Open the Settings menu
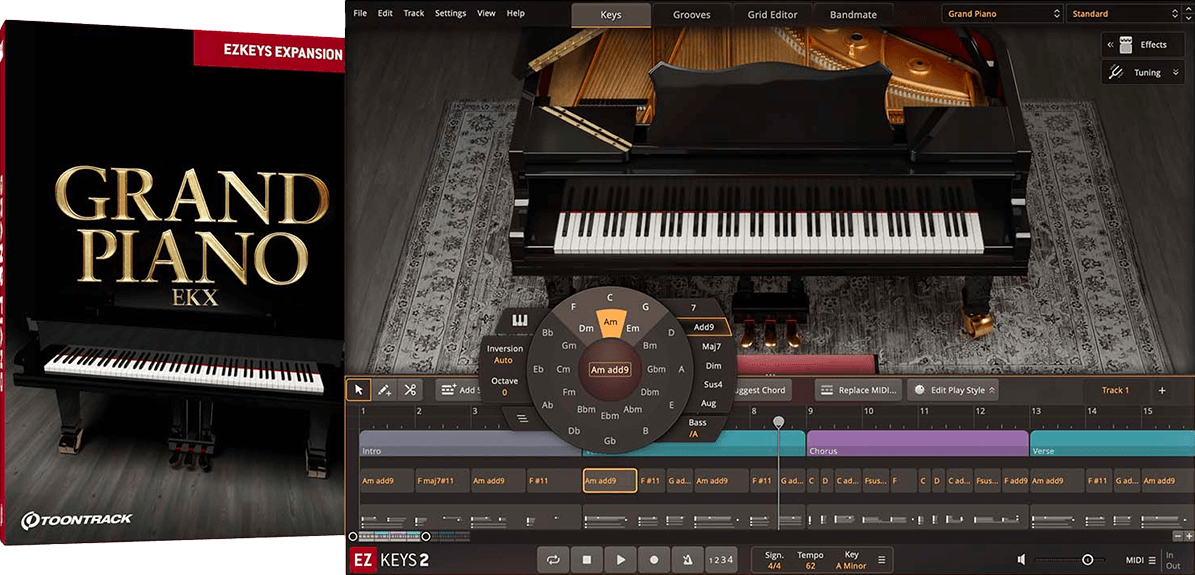This screenshot has height=575, width=1195. 450,13
